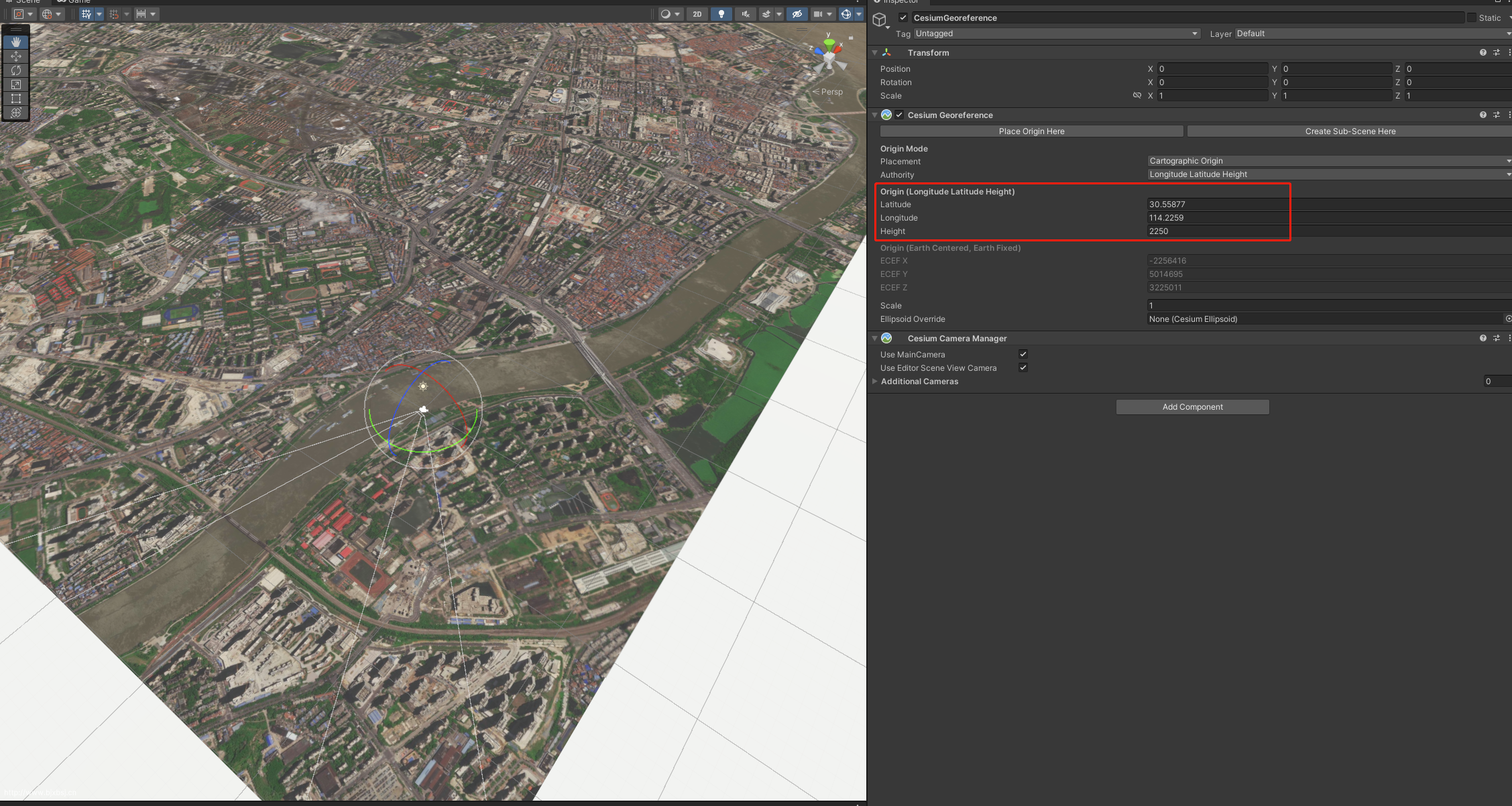Open Transform component help icon
This screenshot has width=1512, height=806.
point(1483,52)
